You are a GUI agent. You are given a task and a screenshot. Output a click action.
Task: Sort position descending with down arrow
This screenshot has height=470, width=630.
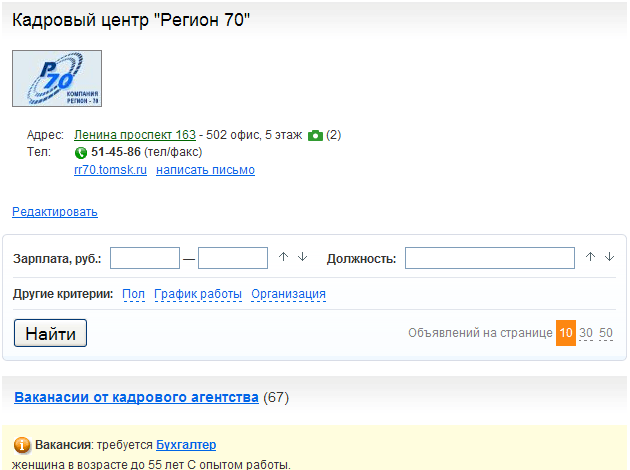[609, 257]
